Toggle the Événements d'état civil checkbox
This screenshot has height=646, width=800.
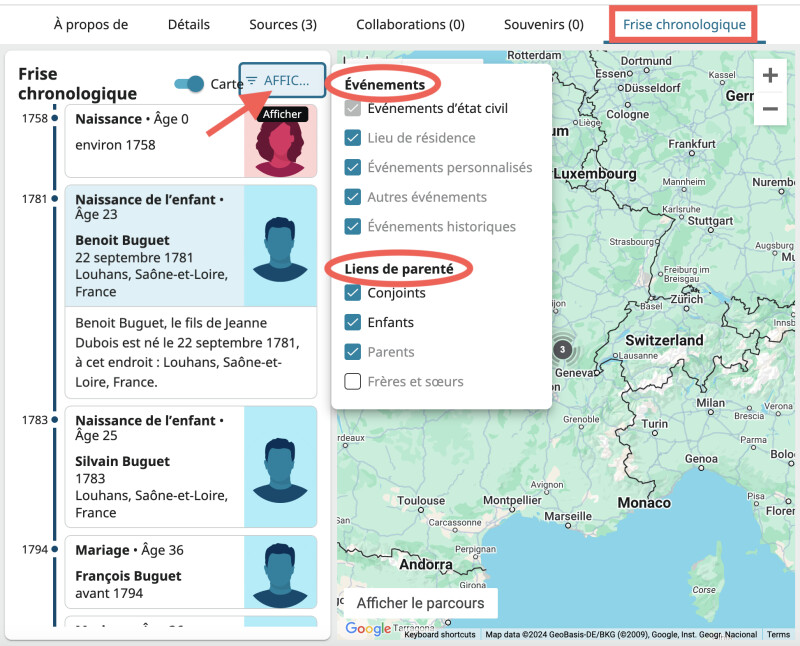(353, 108)
